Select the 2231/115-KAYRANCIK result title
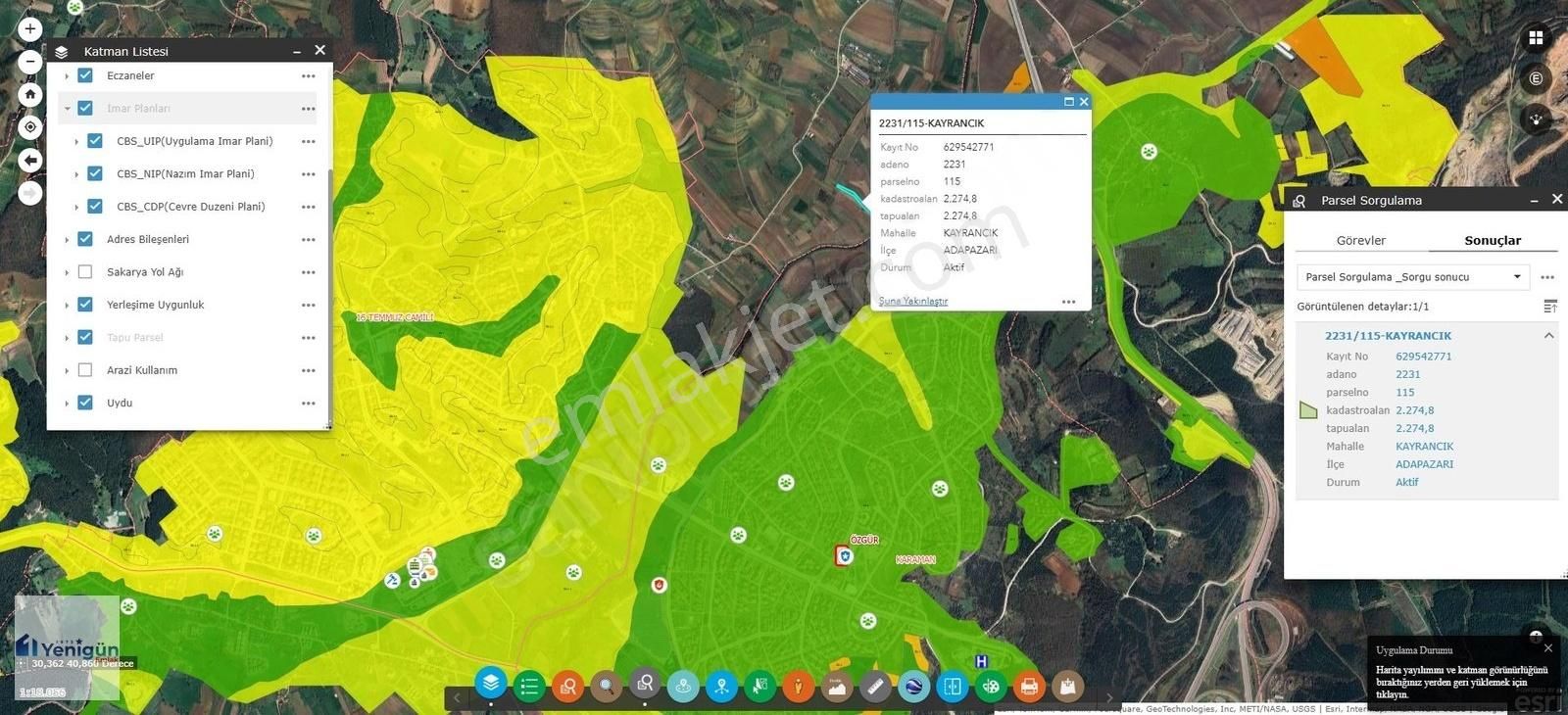 click(1388, 336)
